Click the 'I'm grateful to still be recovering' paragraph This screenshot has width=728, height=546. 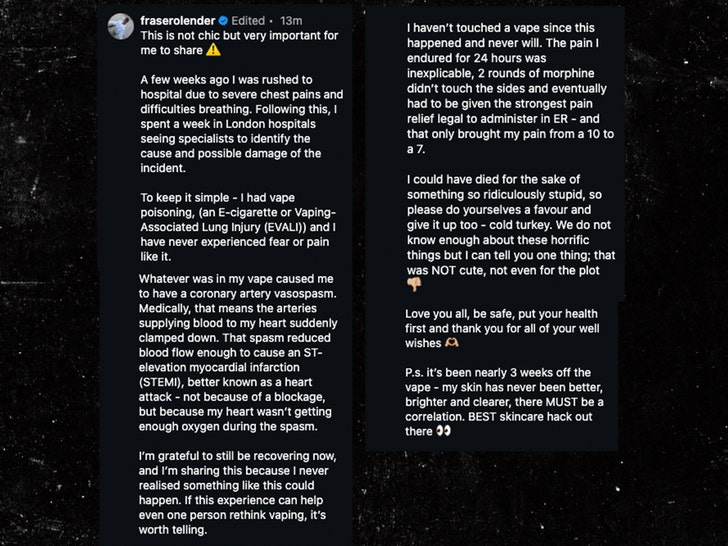point(242,492)
